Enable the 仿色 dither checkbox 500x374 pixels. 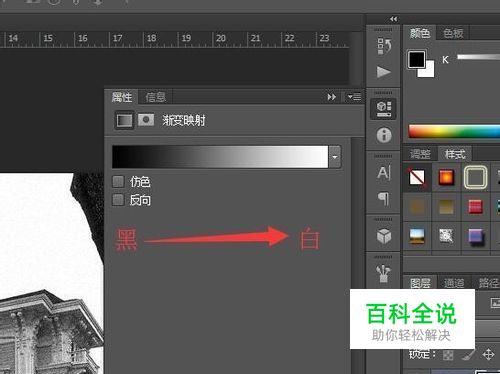coord(118,182)
